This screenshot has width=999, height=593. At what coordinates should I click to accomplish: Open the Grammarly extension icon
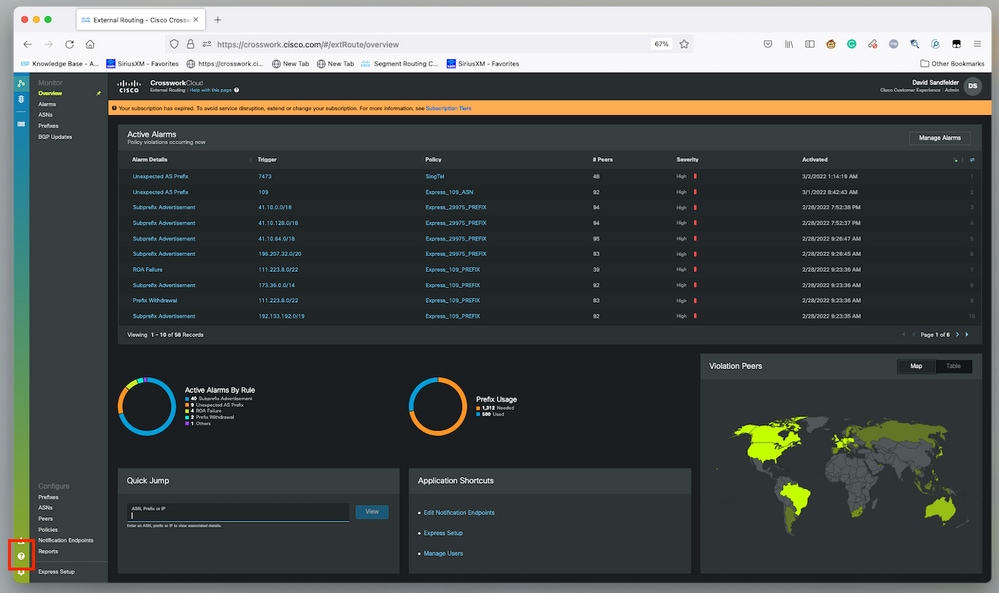pyautogui.click(x=851, y=45)
